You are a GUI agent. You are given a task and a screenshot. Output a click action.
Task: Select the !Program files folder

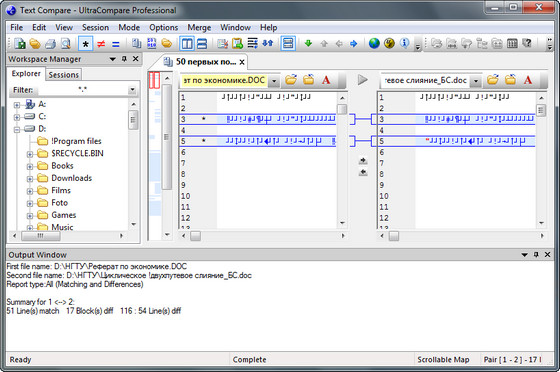tap(76, 141)
